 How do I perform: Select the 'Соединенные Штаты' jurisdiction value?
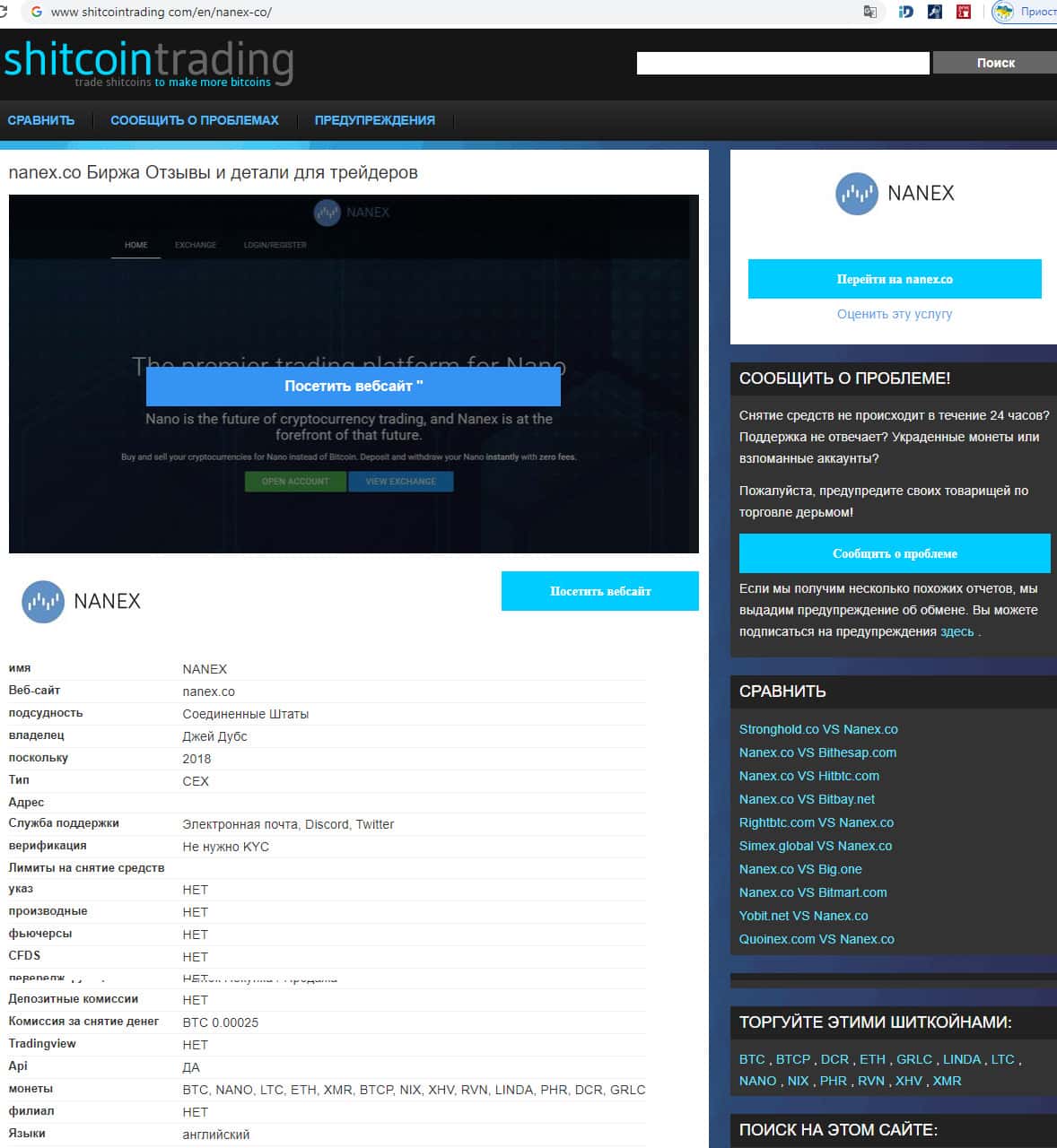pyautogui.click(x=245, y=714)
